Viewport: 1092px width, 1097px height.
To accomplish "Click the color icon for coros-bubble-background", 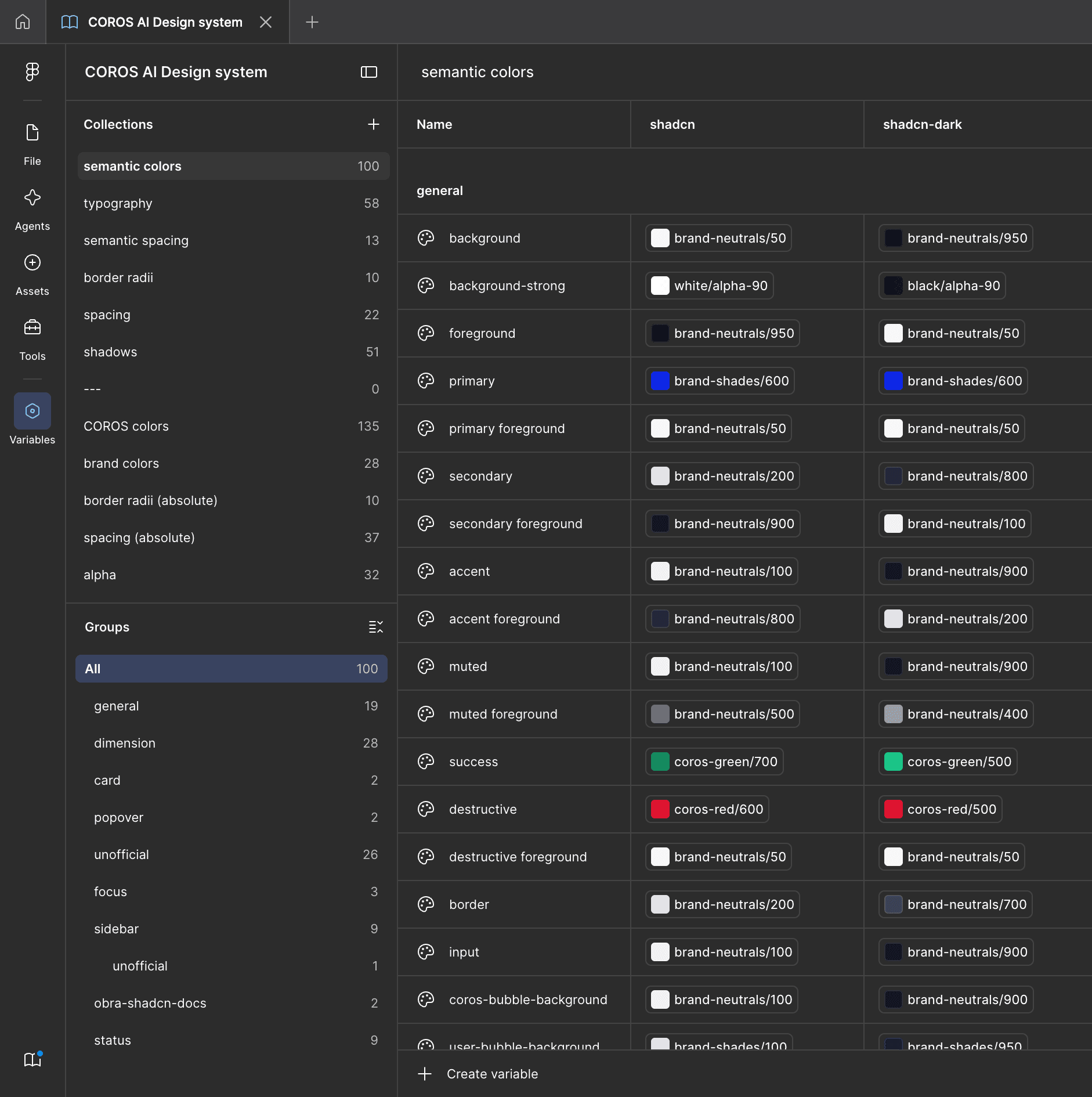I will [426, 999].
